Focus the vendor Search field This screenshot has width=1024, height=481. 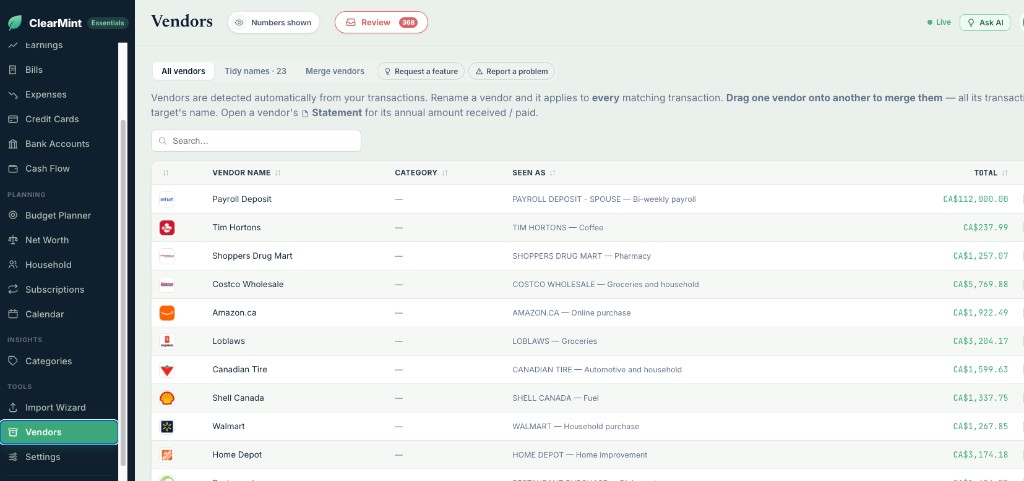pyautogui.click(x=256, y=141)
